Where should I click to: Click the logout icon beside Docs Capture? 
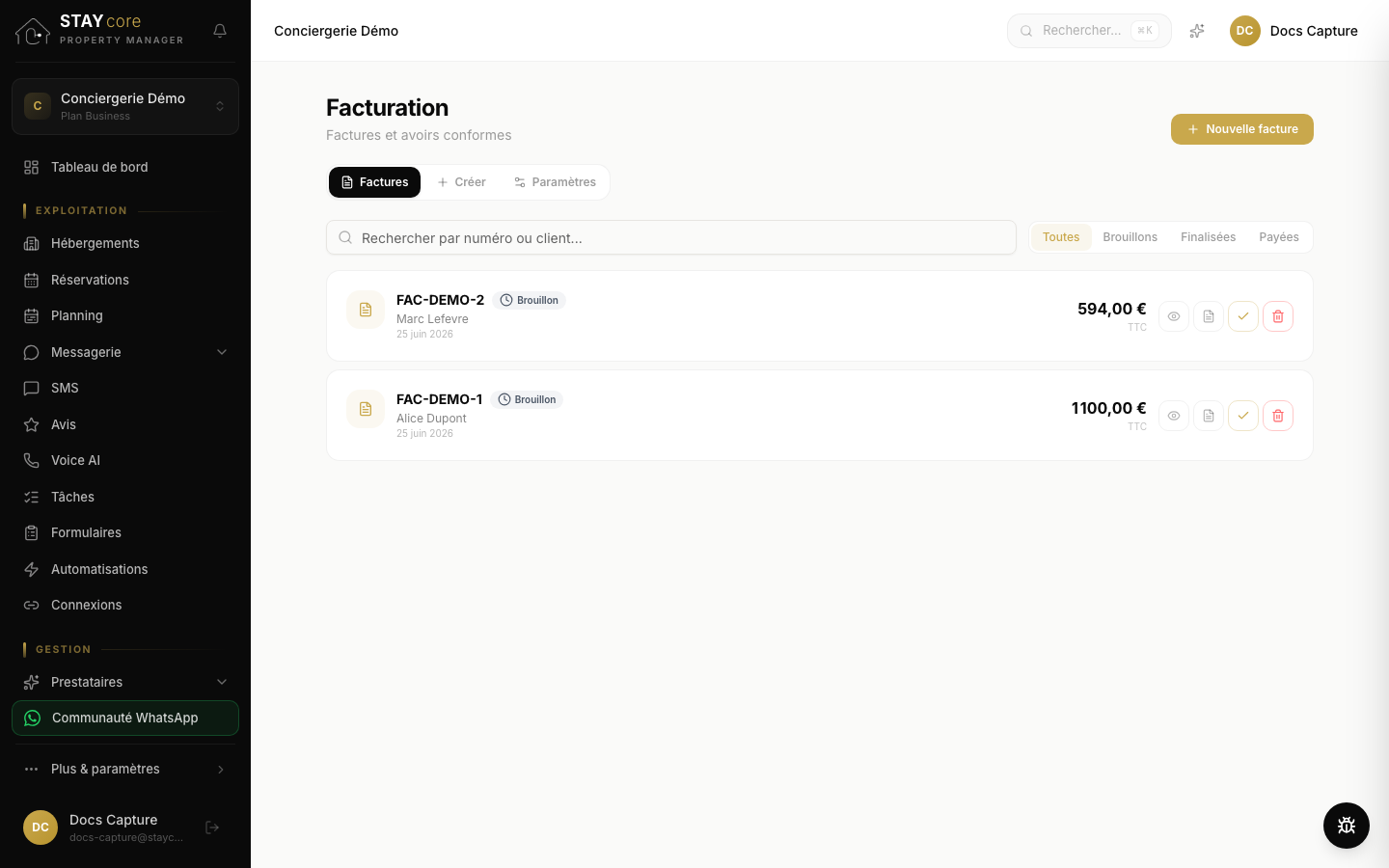(212, 827)
